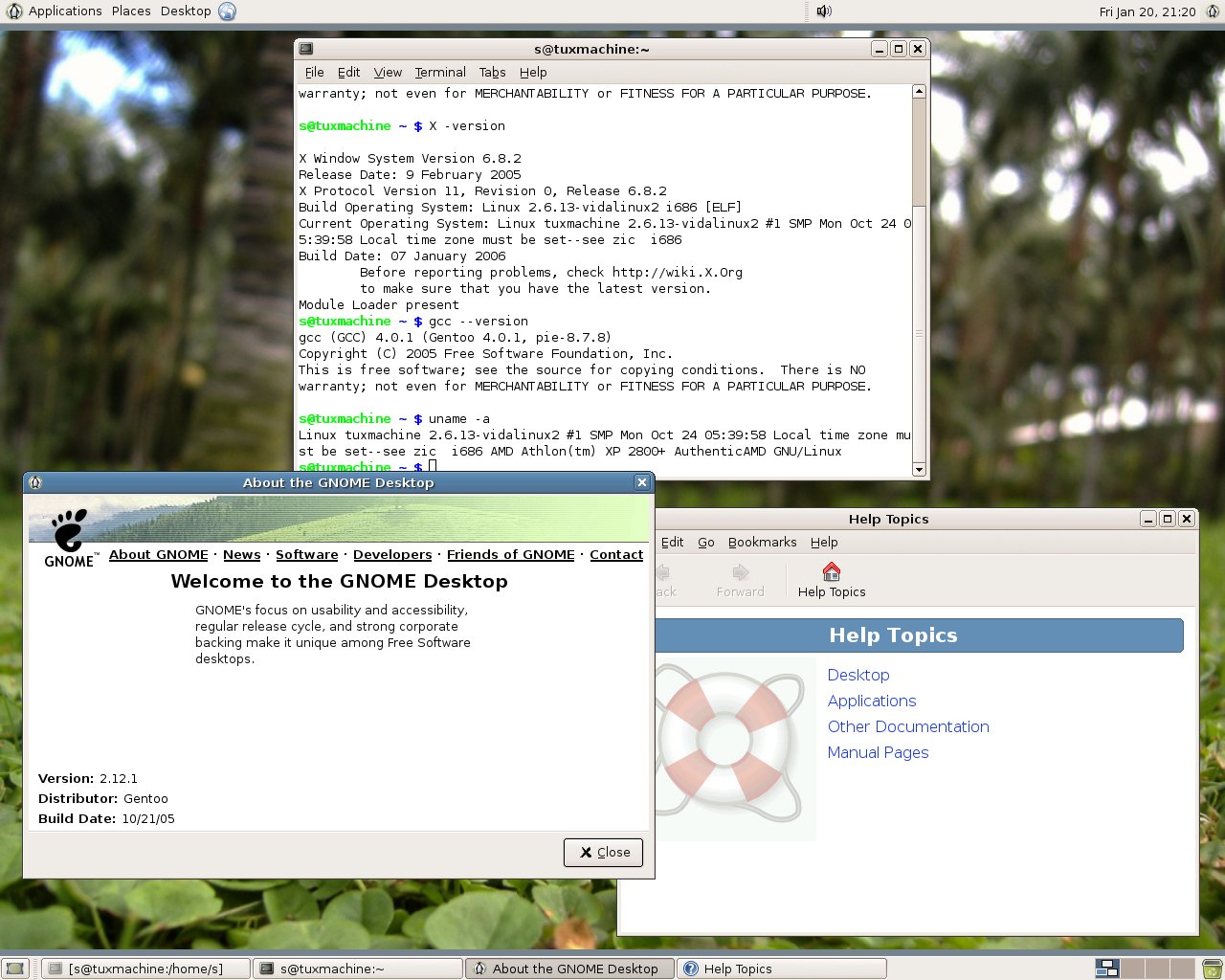Open the Other Documentation help link
The width and height of the screenshot is (1225, 980).
908,727
